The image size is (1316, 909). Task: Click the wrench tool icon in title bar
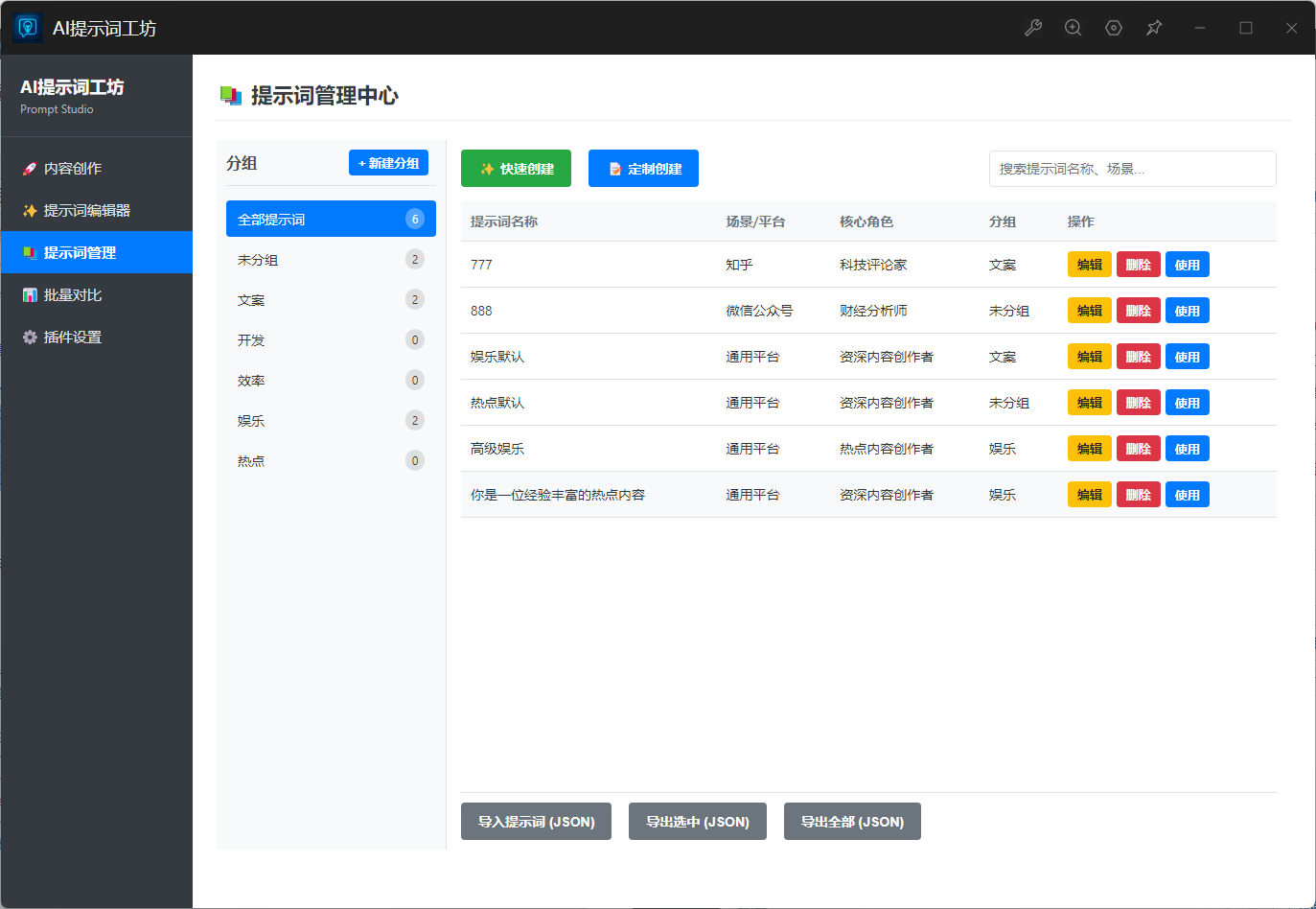(1033, 28)
